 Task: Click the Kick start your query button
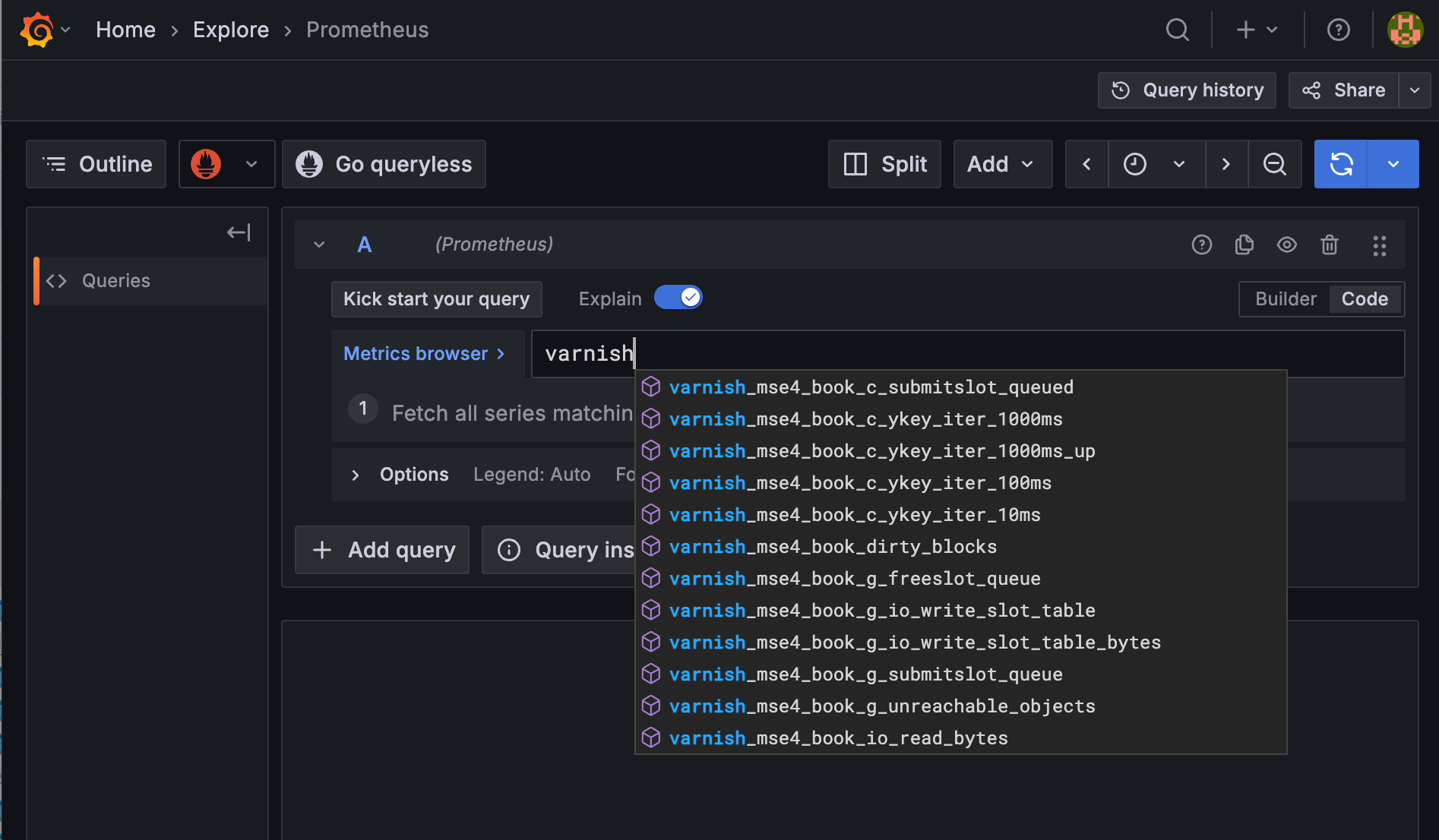[x=436, y=298]
